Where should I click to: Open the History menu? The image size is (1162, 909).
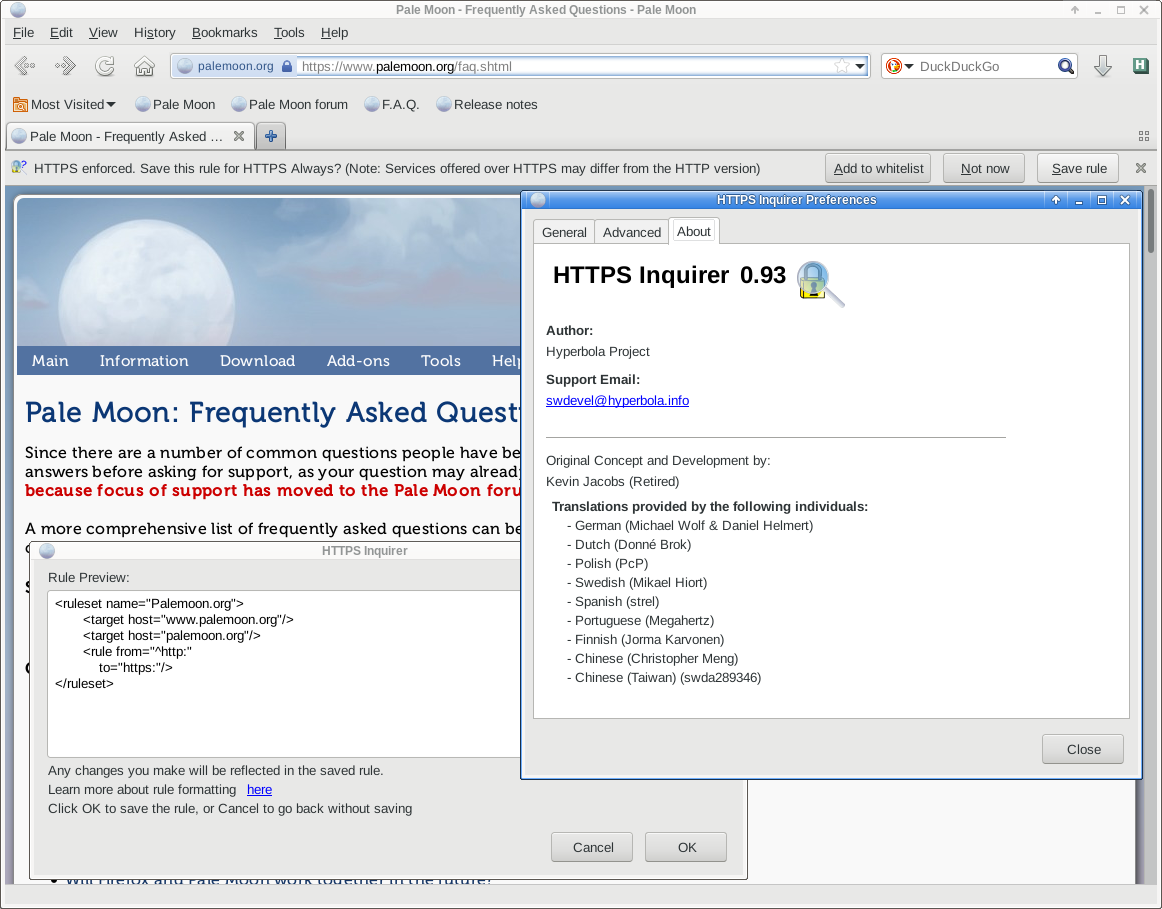[154, 33]
